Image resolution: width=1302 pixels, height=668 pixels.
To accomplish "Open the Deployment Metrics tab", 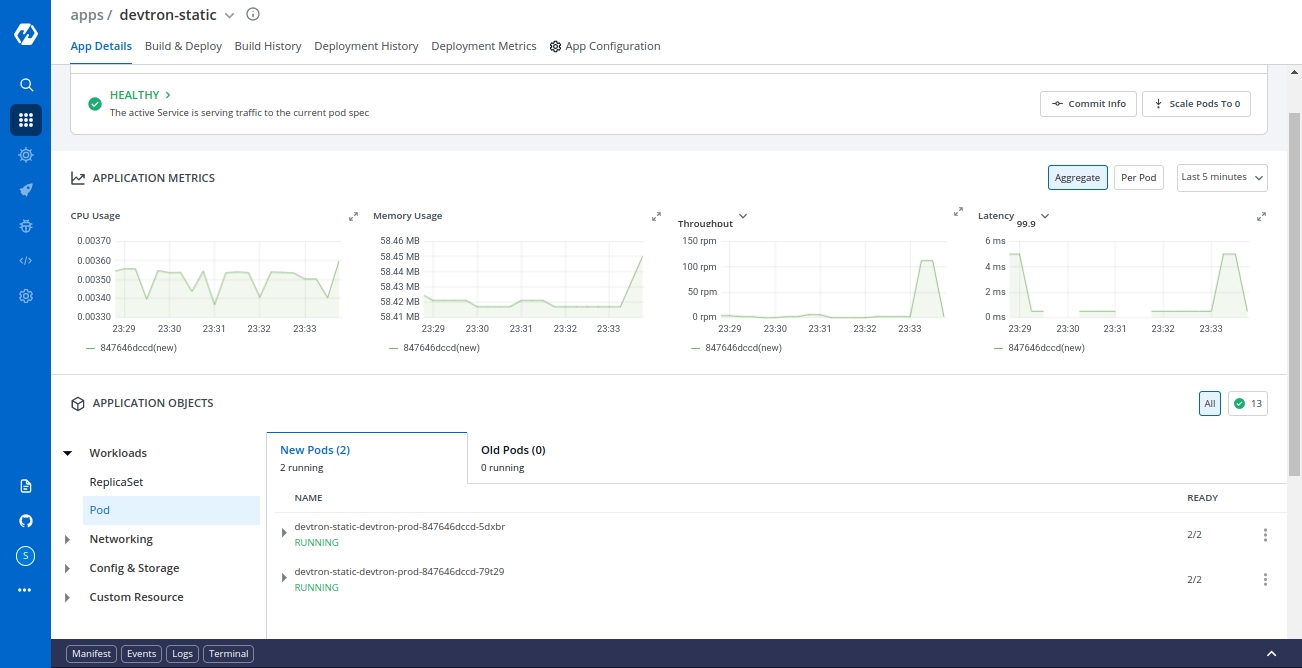I will click(x=483, y=46).
